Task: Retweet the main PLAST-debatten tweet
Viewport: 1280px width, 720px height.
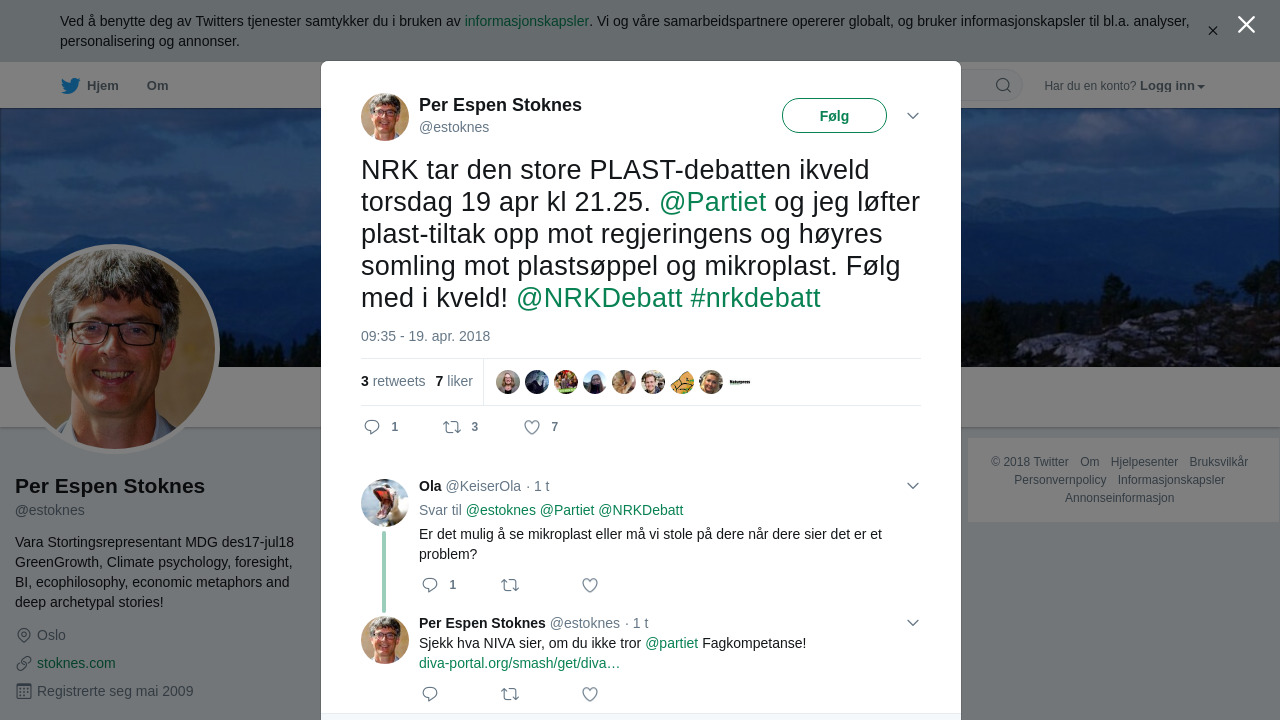Action: 452,427
